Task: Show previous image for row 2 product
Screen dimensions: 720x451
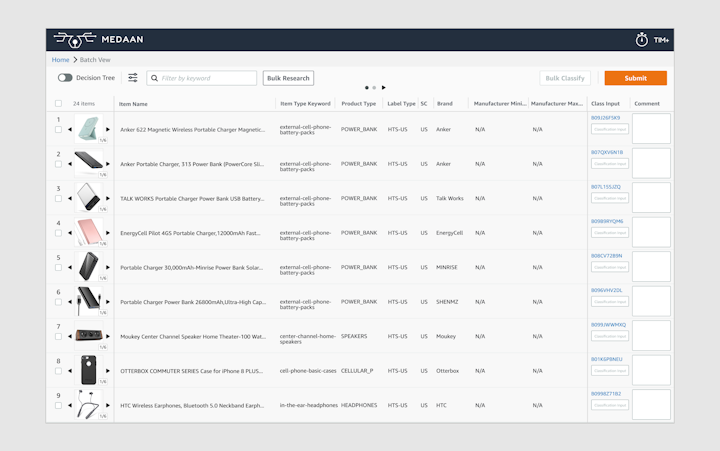Action: (x=70, y=164)
